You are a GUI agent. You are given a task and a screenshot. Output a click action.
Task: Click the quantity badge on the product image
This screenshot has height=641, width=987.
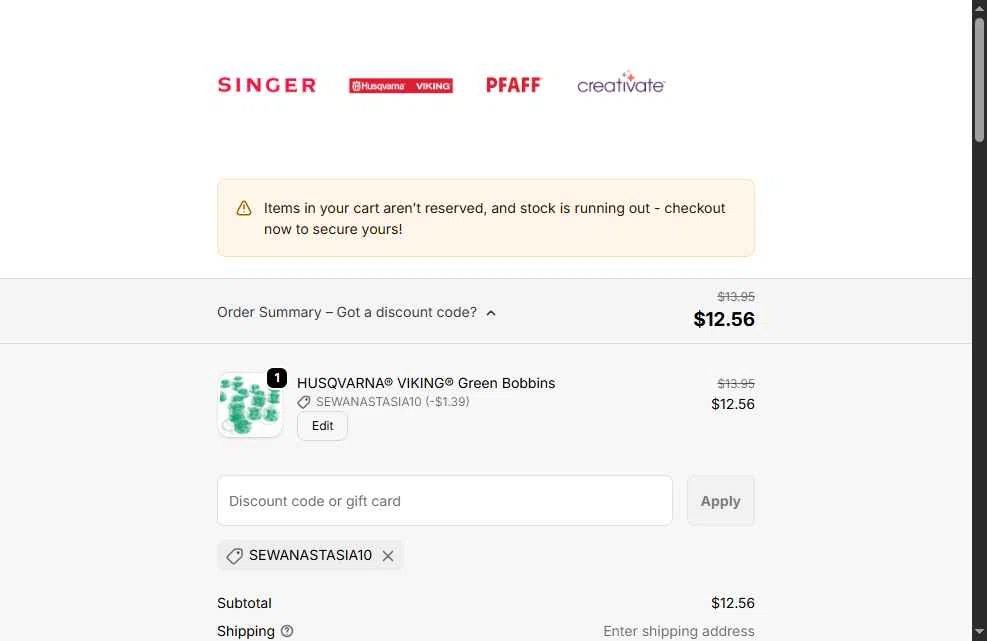click(277, 378)
